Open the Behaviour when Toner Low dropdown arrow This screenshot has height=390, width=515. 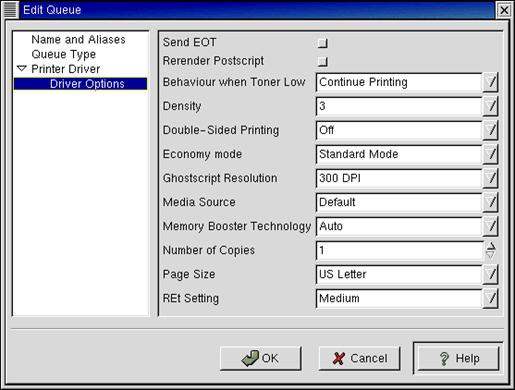point(490,82)
